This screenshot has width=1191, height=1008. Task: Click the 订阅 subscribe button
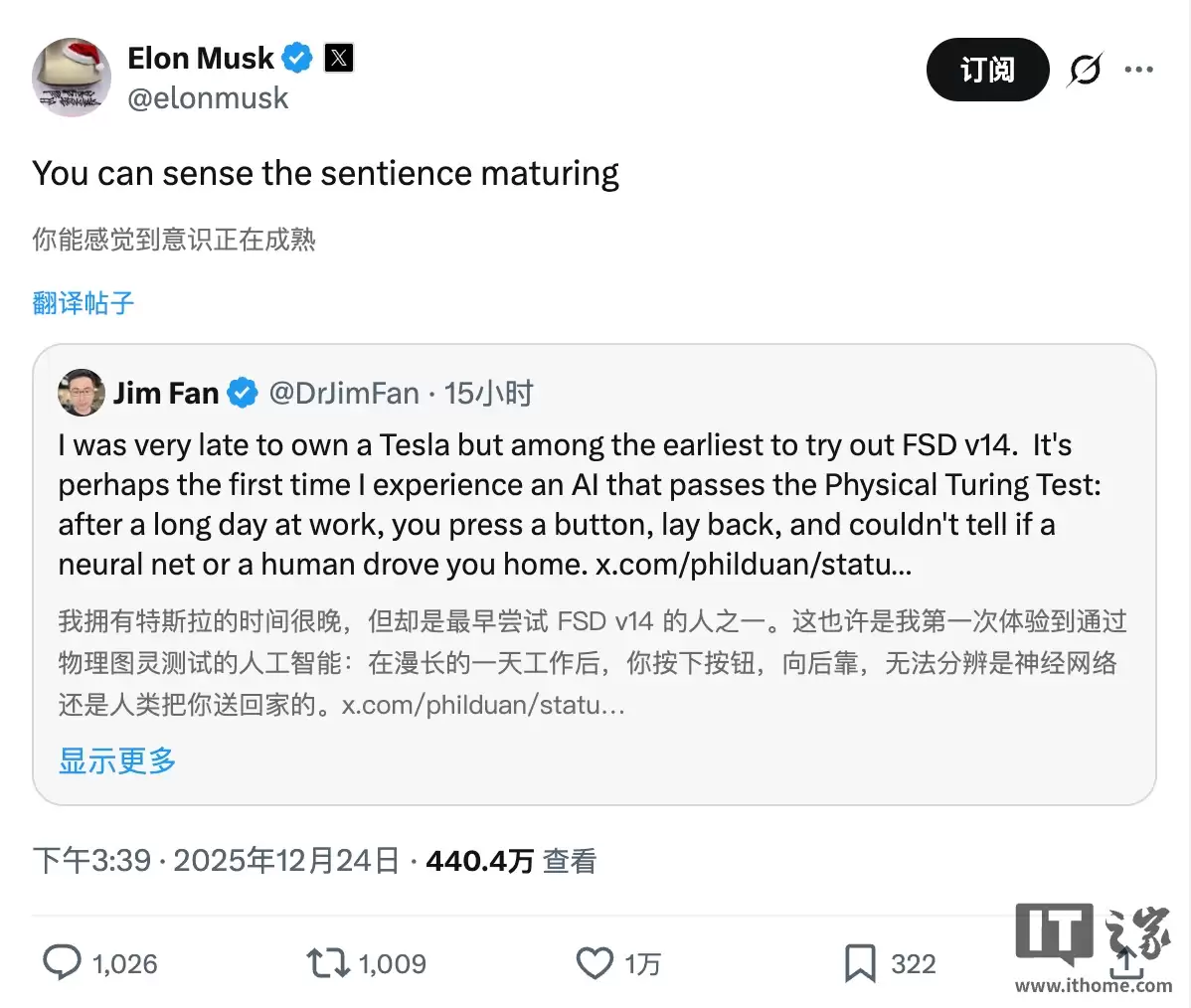click(987, 70)
